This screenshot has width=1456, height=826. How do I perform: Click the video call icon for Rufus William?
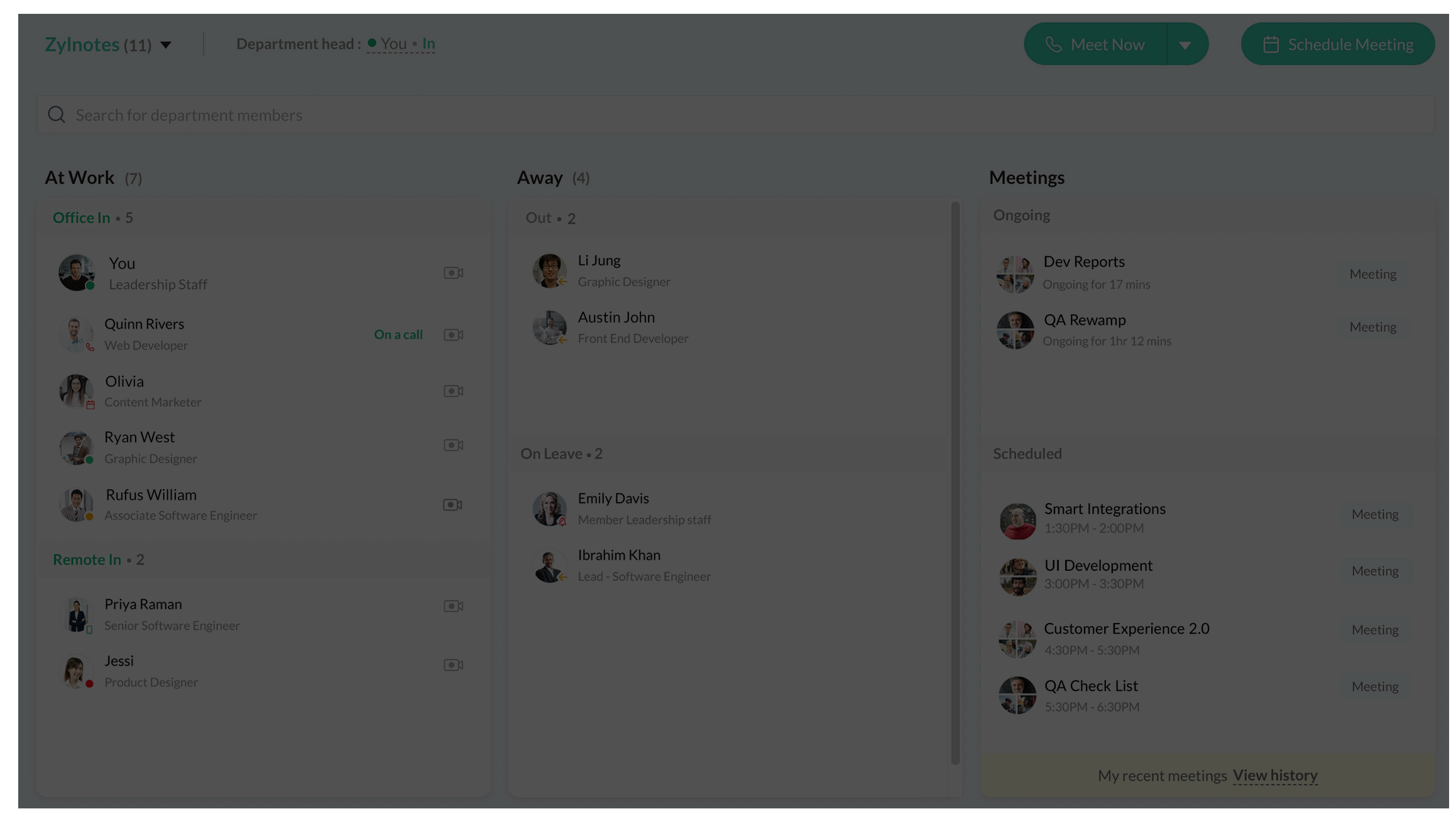452,505
